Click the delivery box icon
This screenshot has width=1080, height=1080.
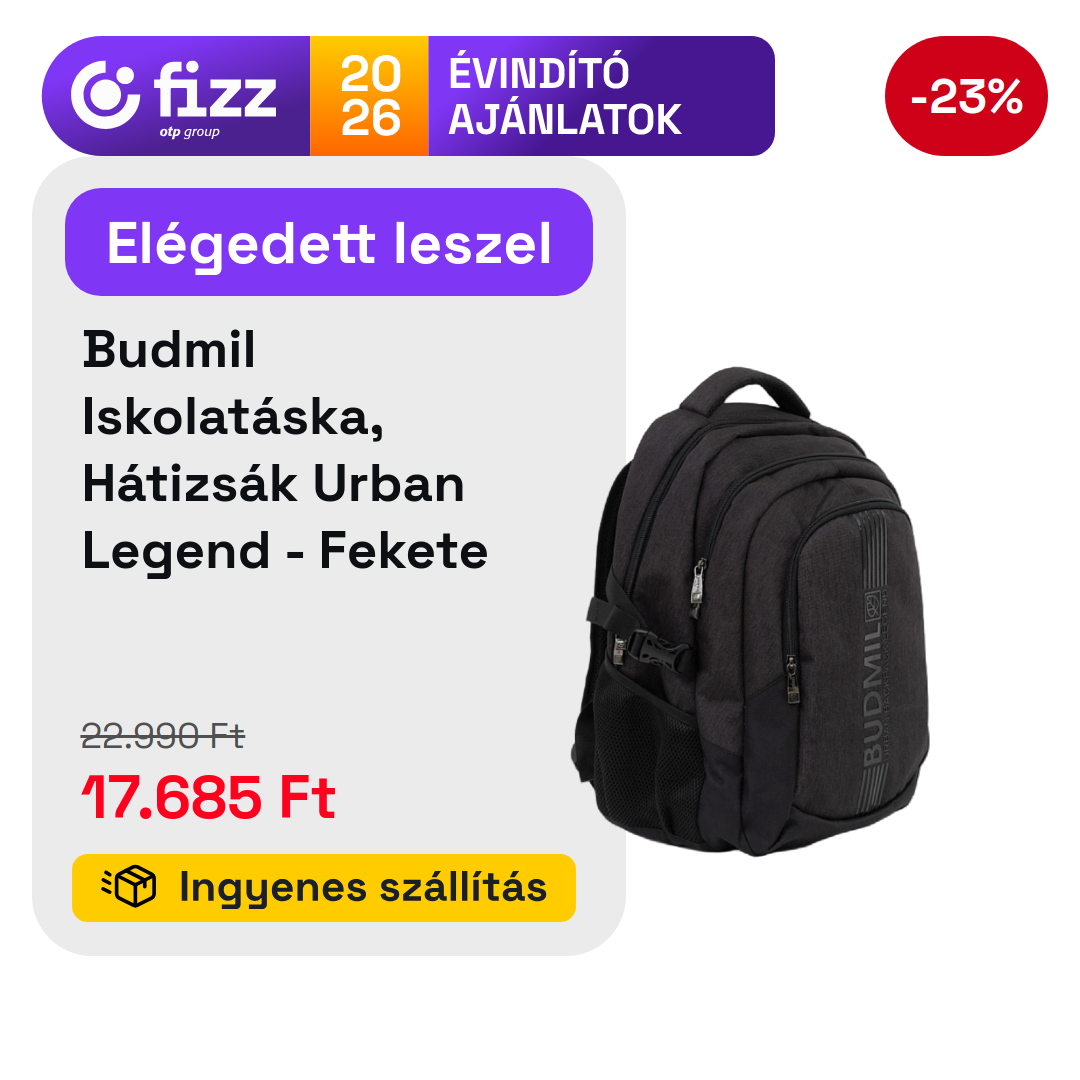tap(129, 886)
